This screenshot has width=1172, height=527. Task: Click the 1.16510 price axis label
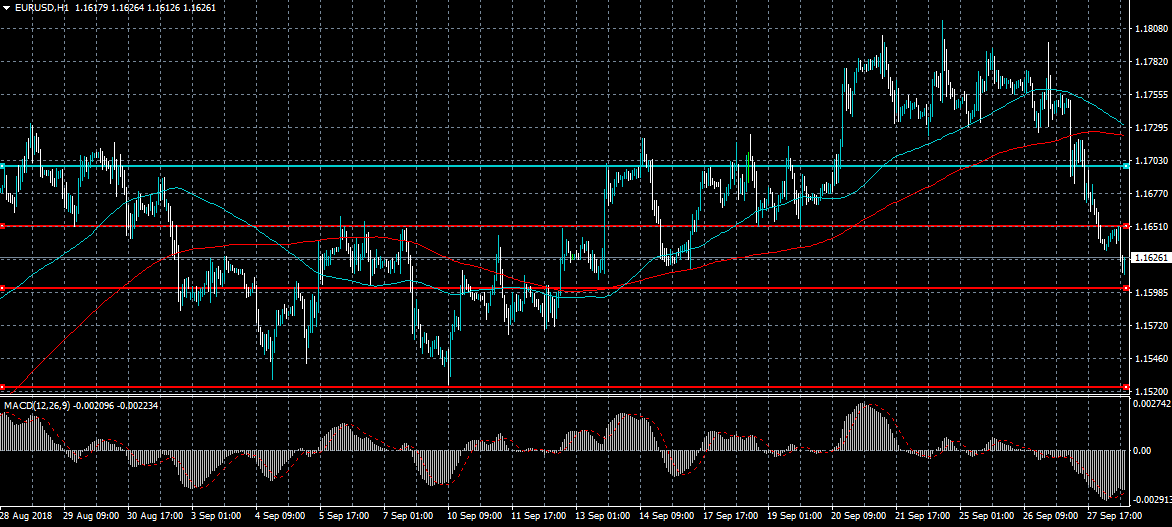1150,226
